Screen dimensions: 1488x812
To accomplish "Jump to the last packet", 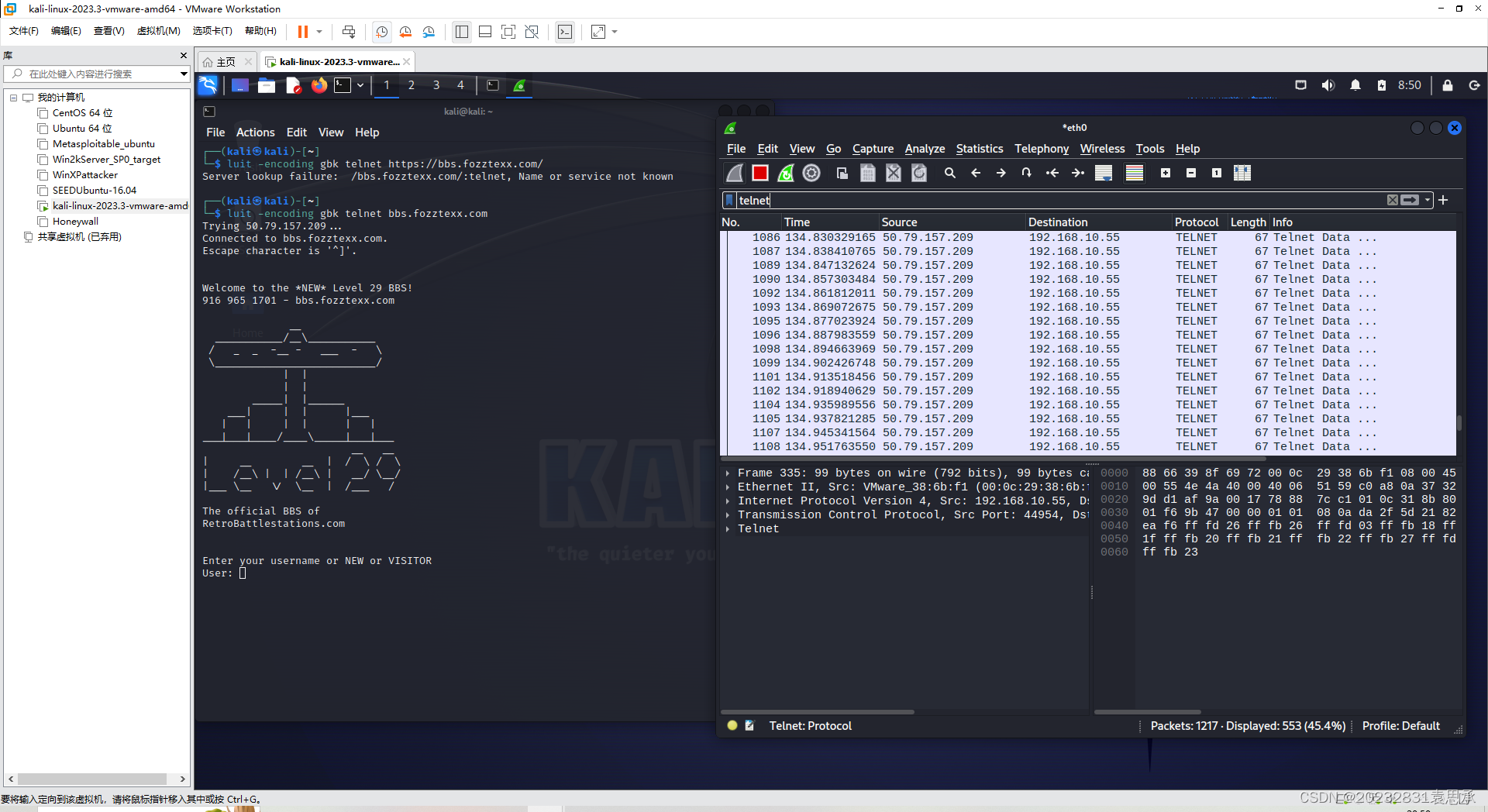I will (x=1078, y=173).
